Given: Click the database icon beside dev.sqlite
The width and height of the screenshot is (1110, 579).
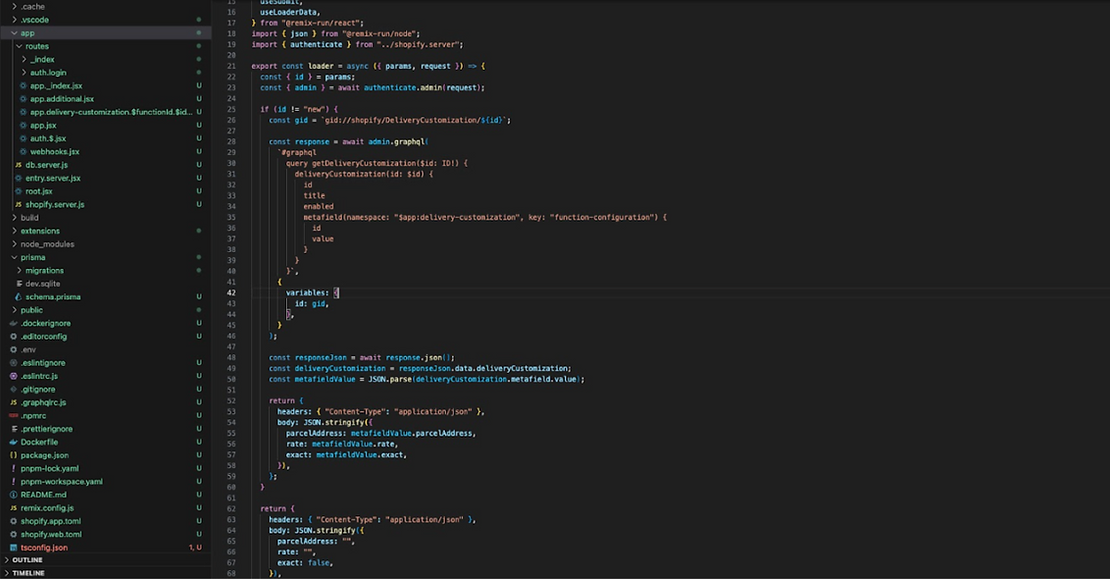Looking at the screenshot, I should (x=19, y=284).
